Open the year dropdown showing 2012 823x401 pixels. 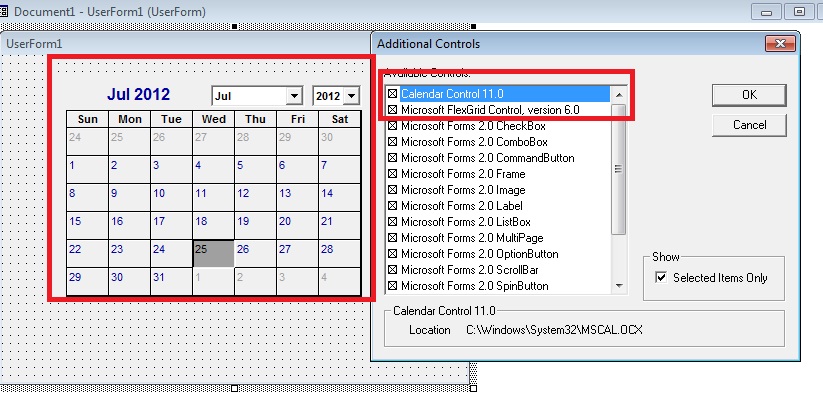351,96
